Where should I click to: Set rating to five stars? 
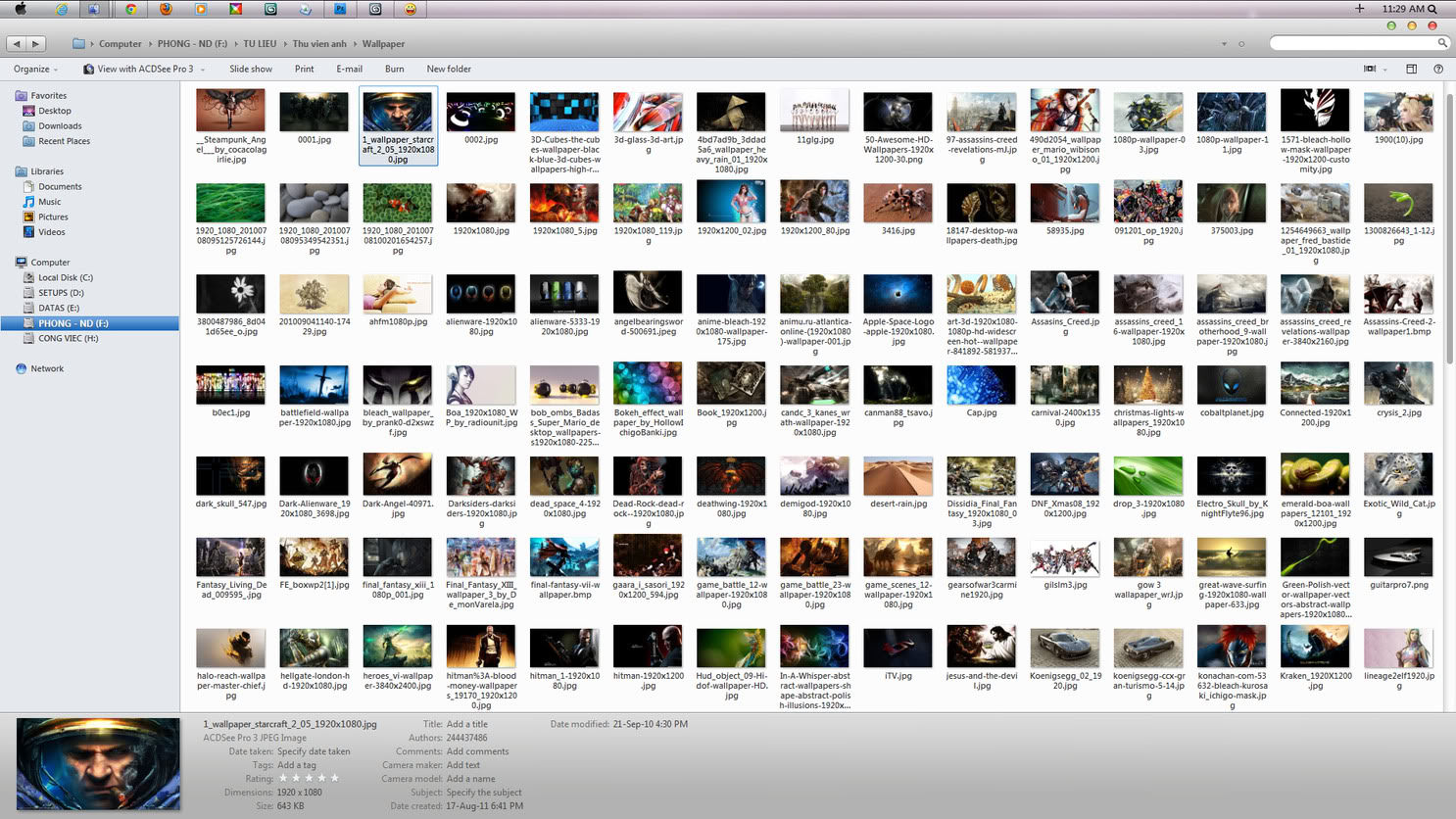(x=334, y=778)
